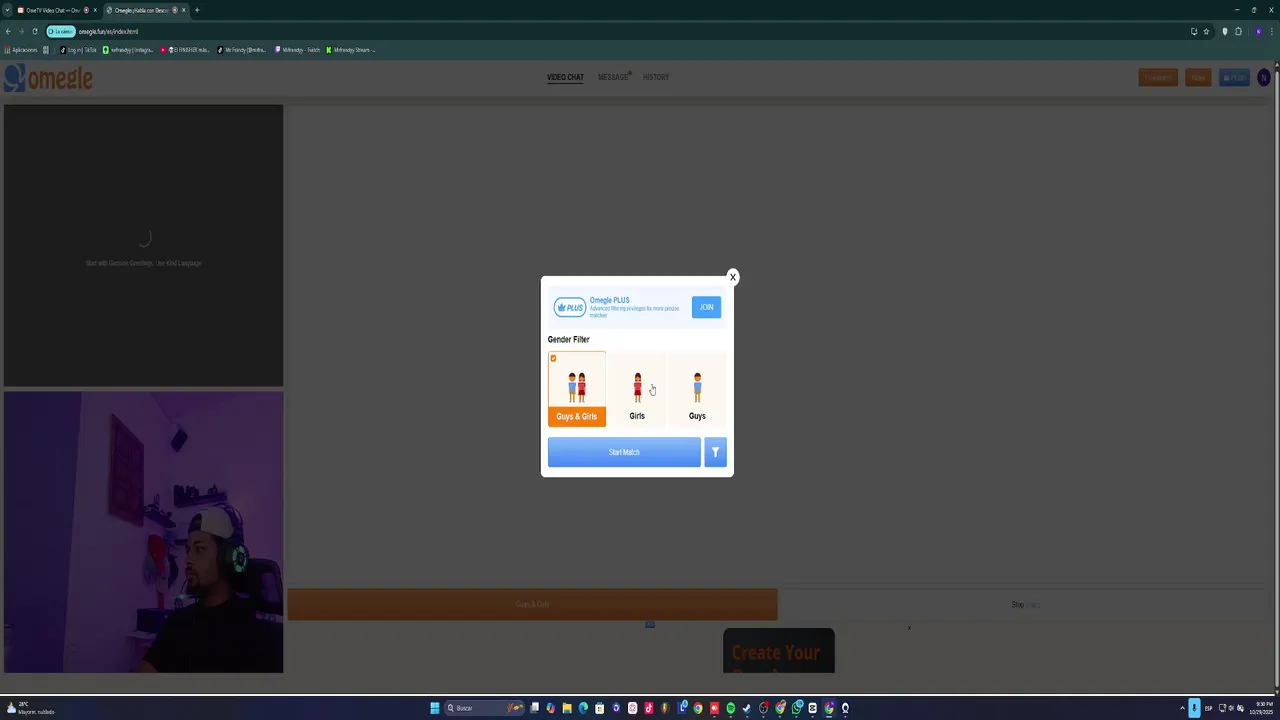Open the Log in | TikTok bookmark
This screenshot has height=720, width=1280.
[x=78, y=50]
